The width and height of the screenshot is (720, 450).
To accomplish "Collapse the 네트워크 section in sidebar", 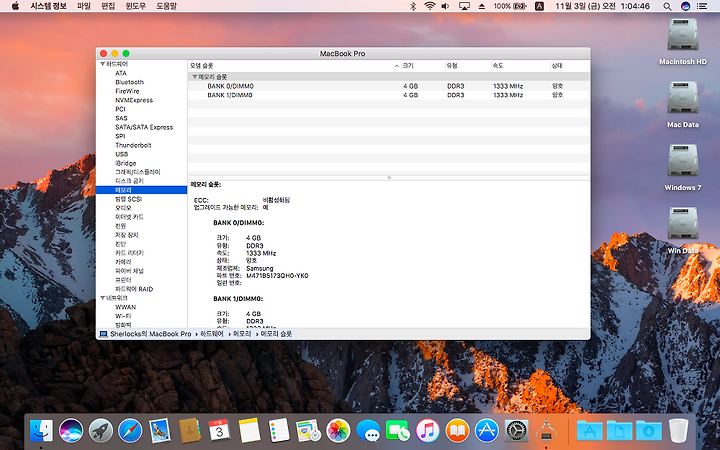I will 102,298.
